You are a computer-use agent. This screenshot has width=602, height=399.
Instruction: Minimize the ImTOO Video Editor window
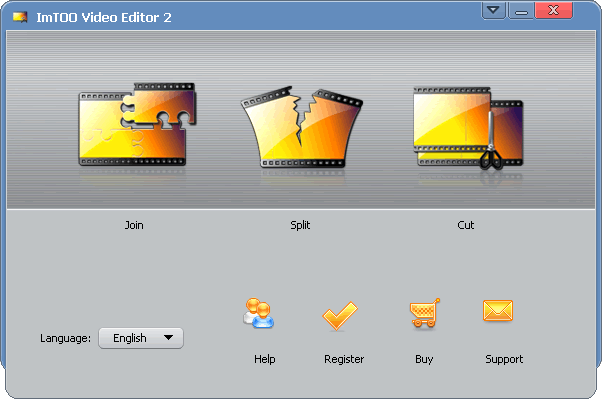[x=521, y=10]
